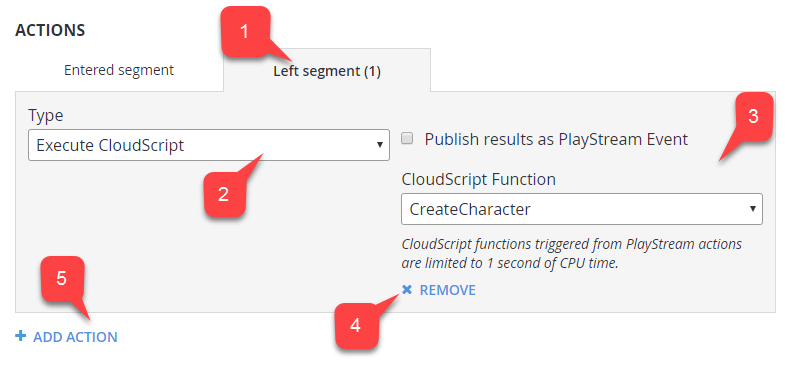Open the CreateCharacter function dropdown

click(582, 209)
